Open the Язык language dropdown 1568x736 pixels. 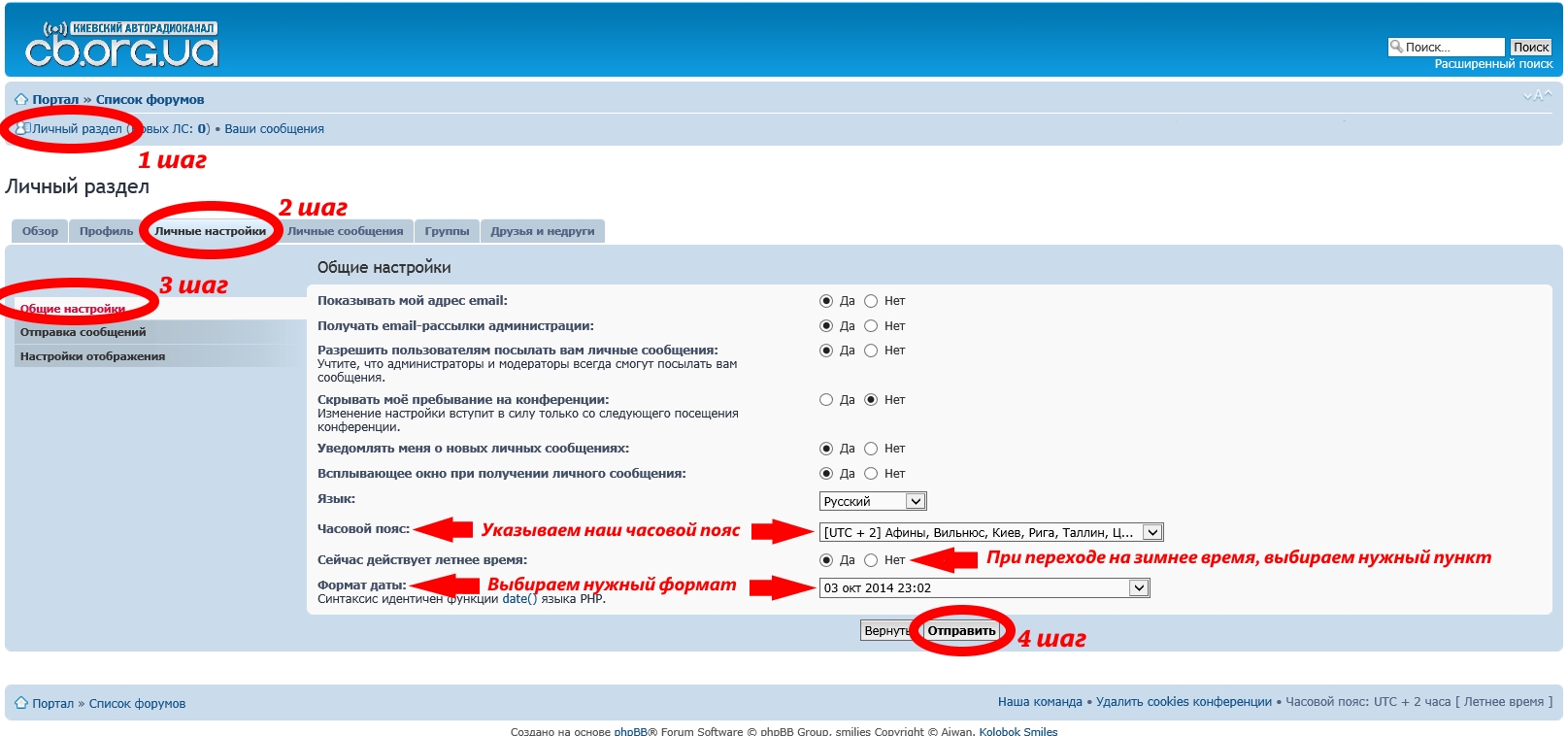(872, 501)
